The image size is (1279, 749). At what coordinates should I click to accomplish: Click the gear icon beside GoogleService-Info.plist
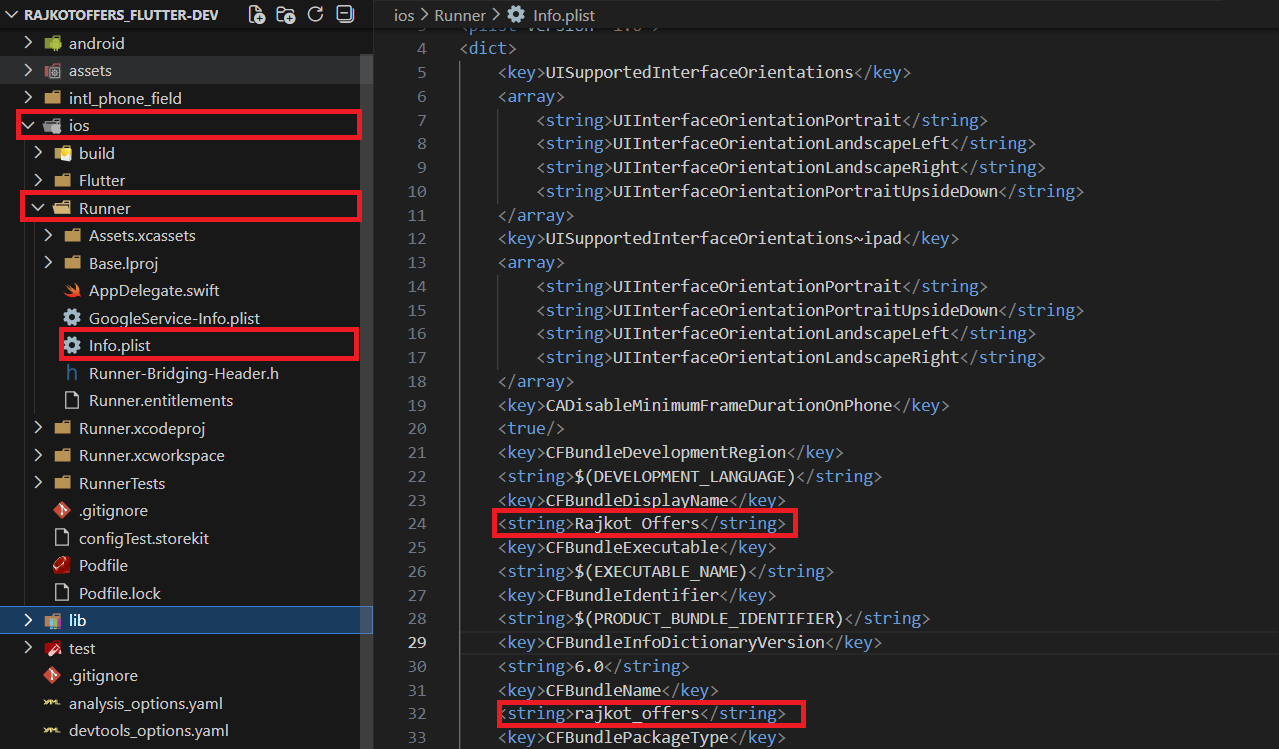[71, 318]
